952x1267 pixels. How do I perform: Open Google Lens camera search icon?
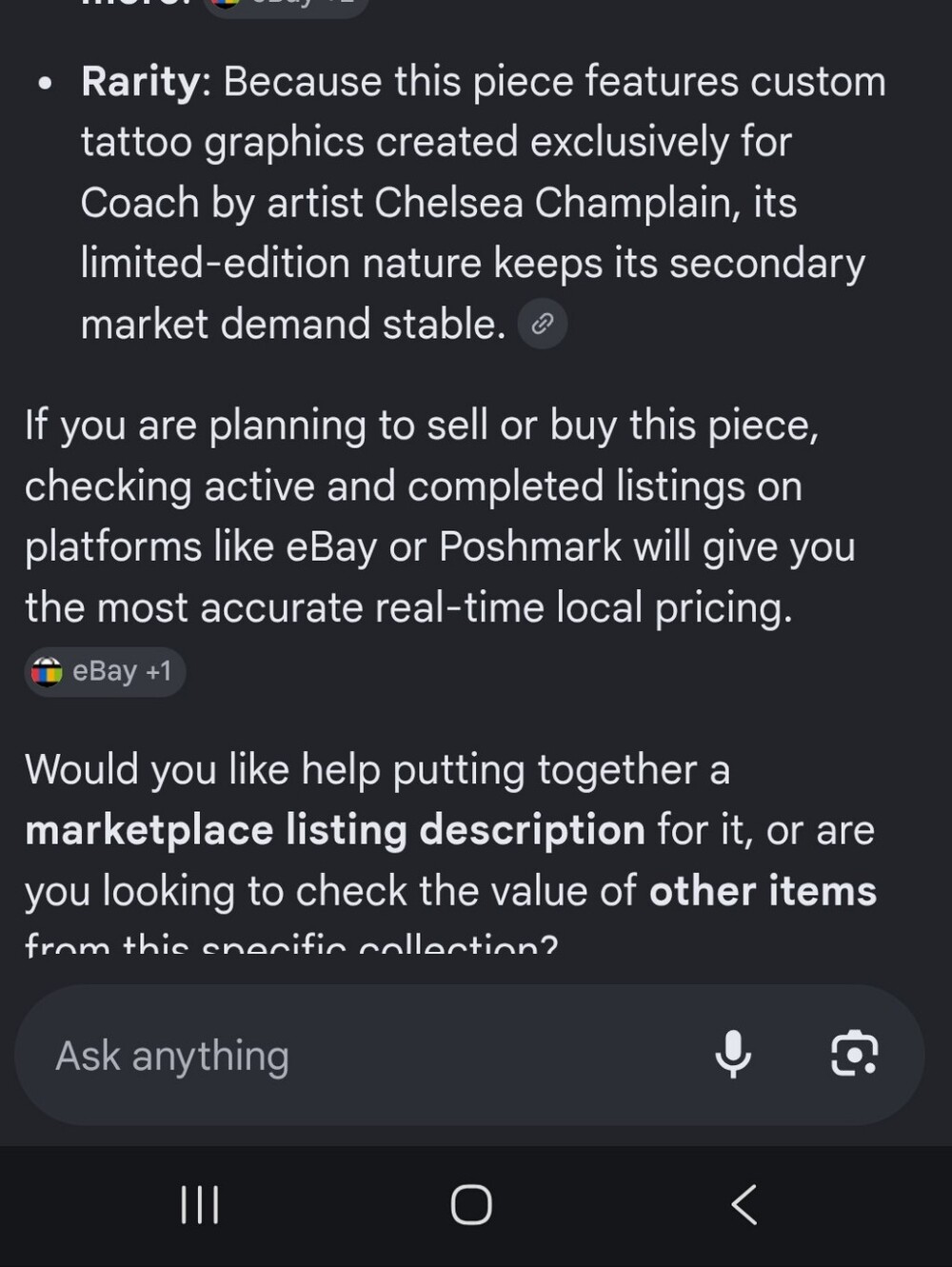pyautogui.click(x=854, y=1054)
